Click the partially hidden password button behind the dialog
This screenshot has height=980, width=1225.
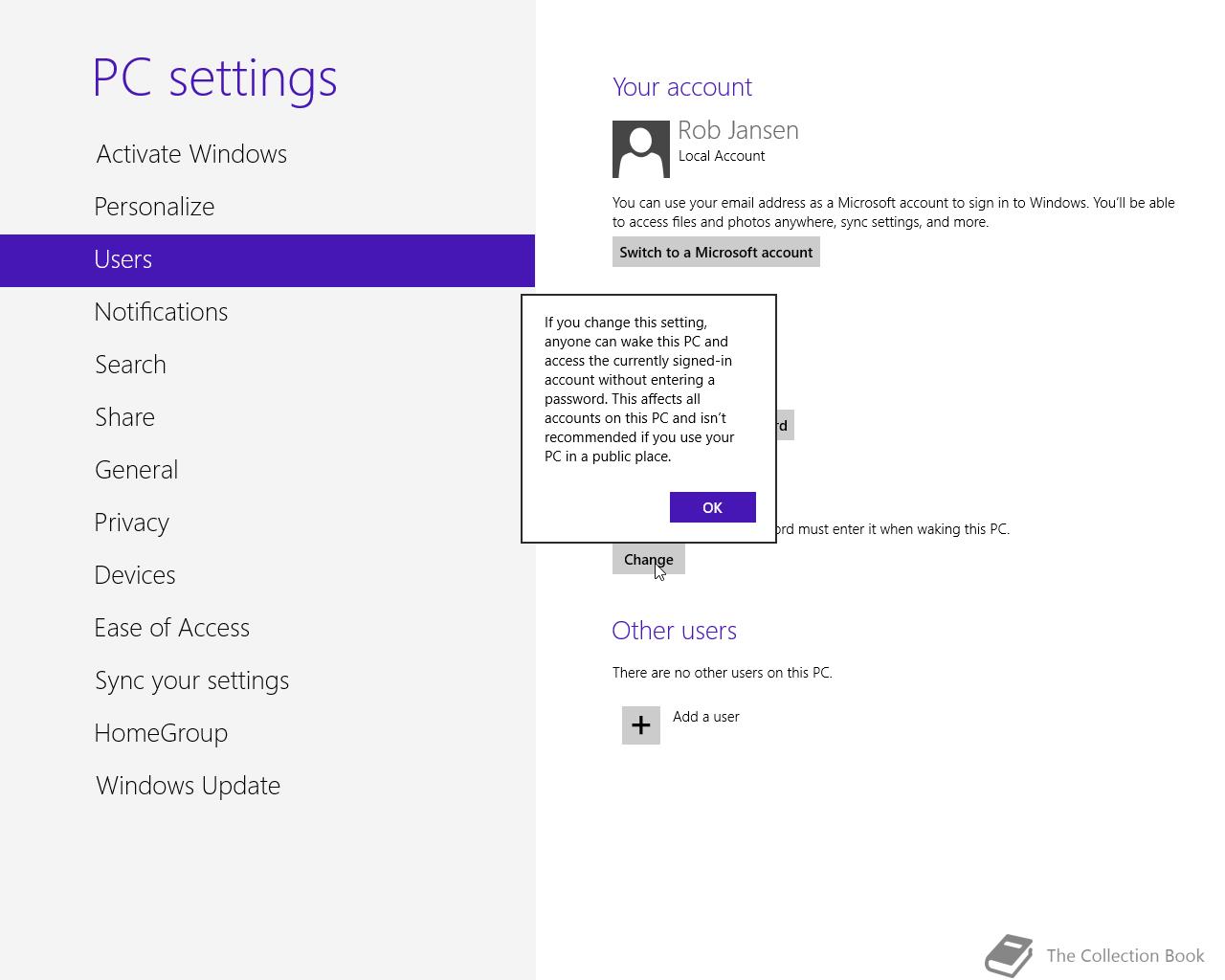pos(785,425)
